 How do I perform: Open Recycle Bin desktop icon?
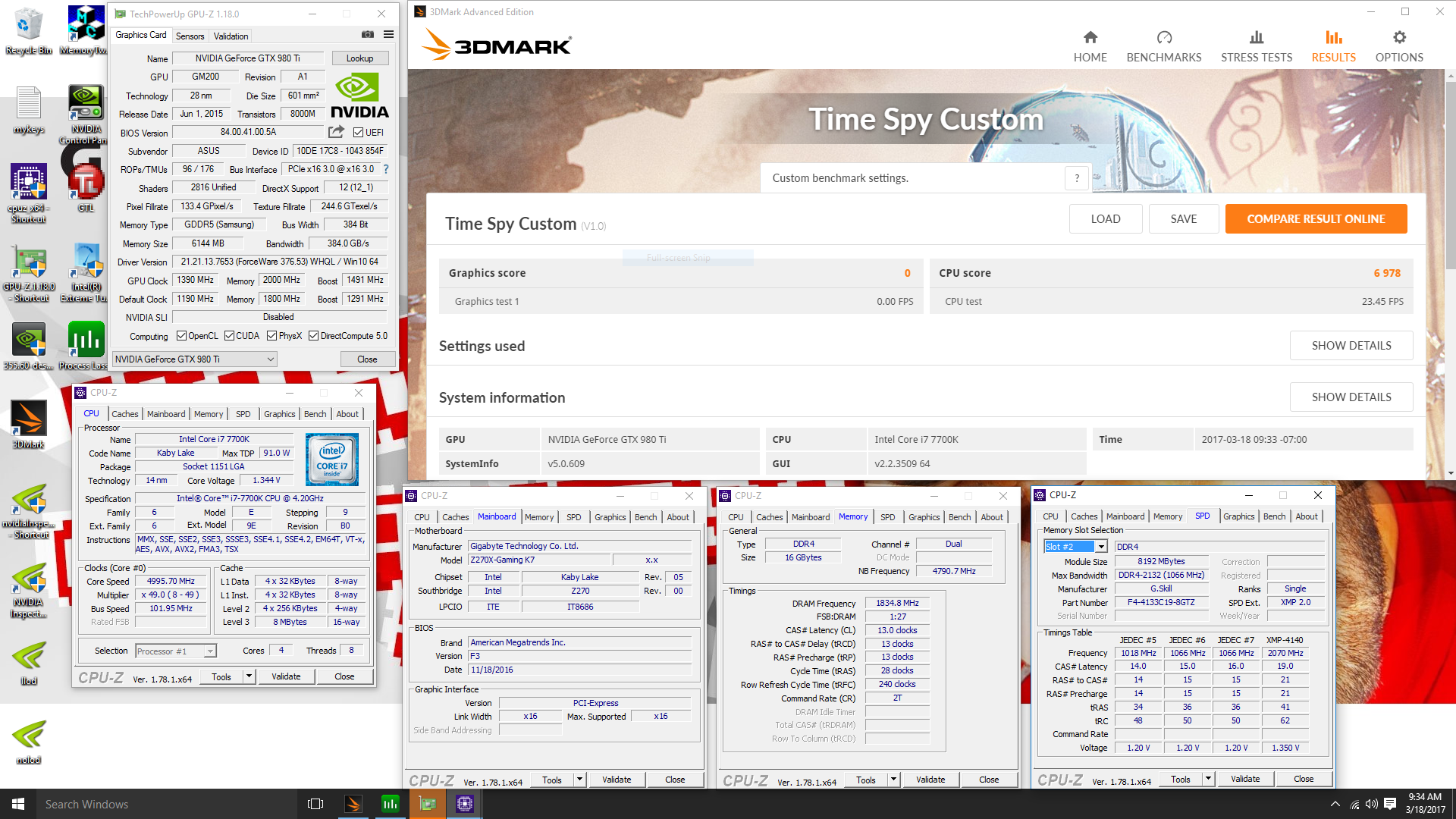coord(29,31)
